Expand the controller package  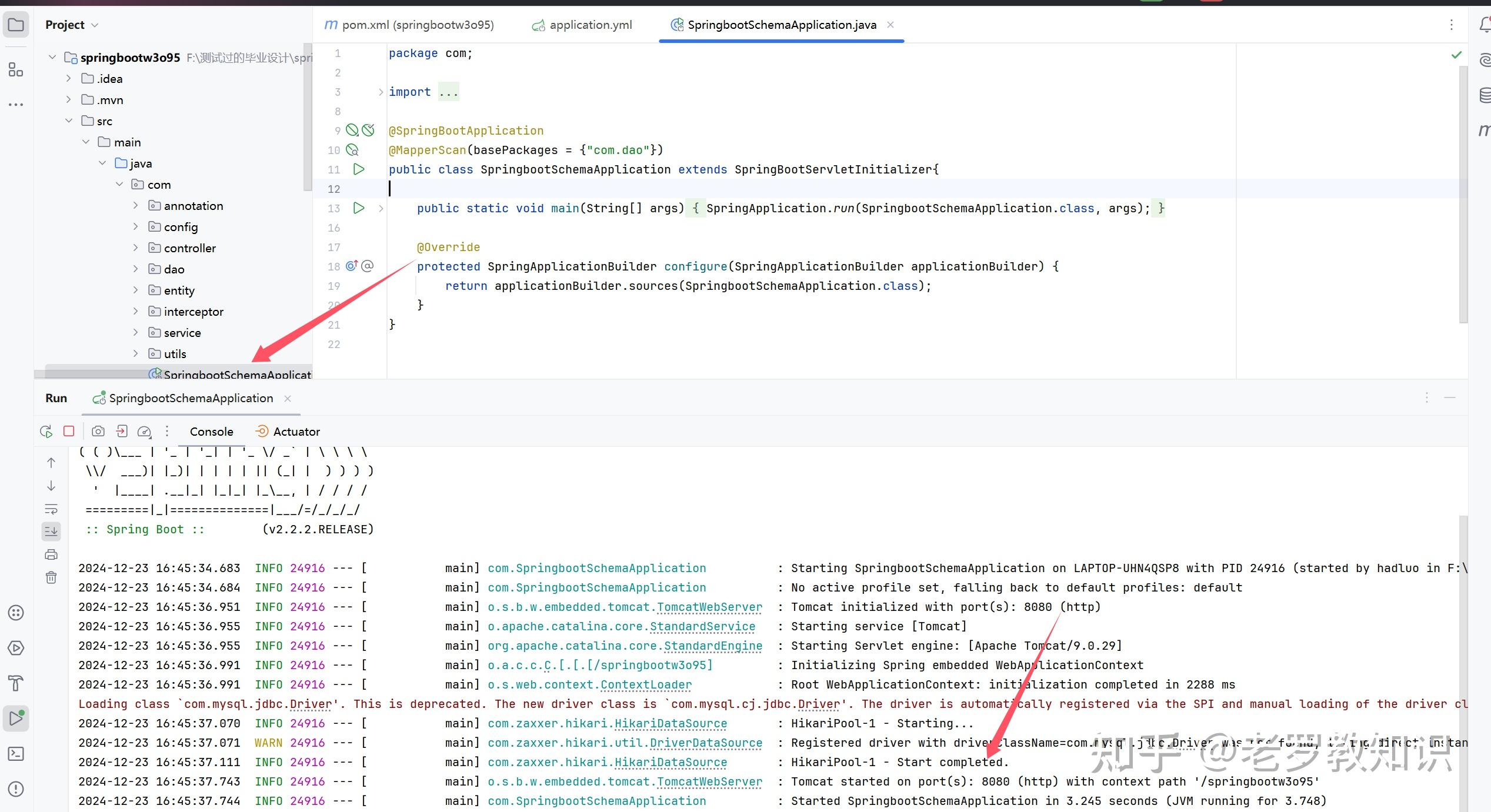pyautogui.click(x=136, y=248)
